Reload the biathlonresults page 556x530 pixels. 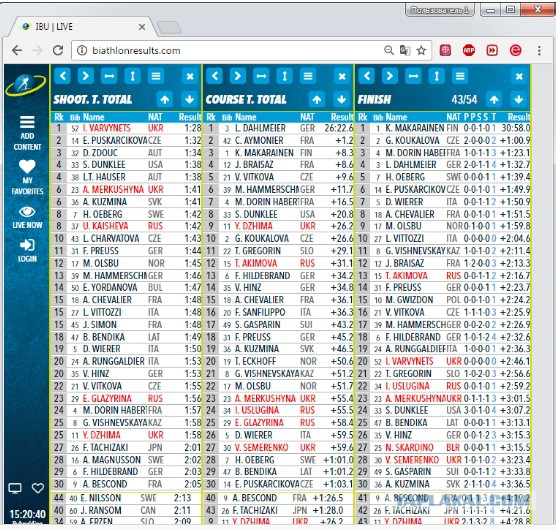click(x=58, y=50)
